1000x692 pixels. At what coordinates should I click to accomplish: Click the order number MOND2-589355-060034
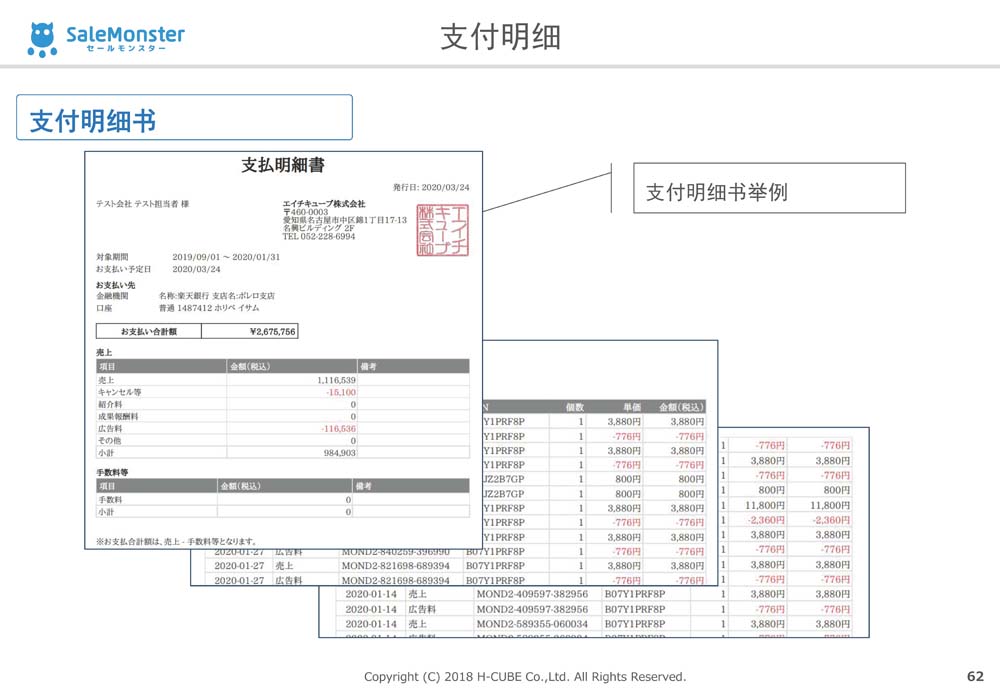[x=532, y=624]
